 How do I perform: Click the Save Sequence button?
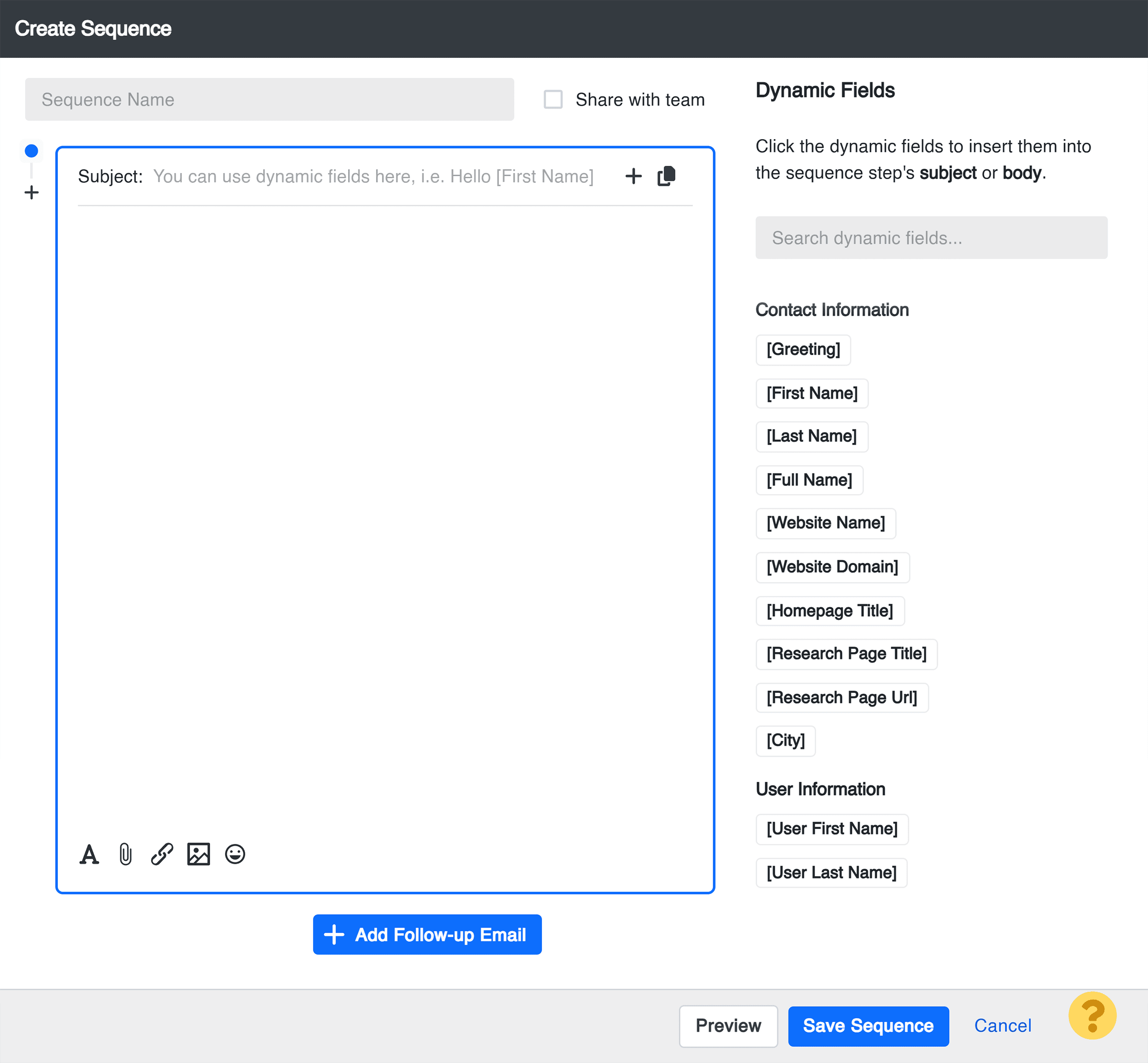(868, 1026)
